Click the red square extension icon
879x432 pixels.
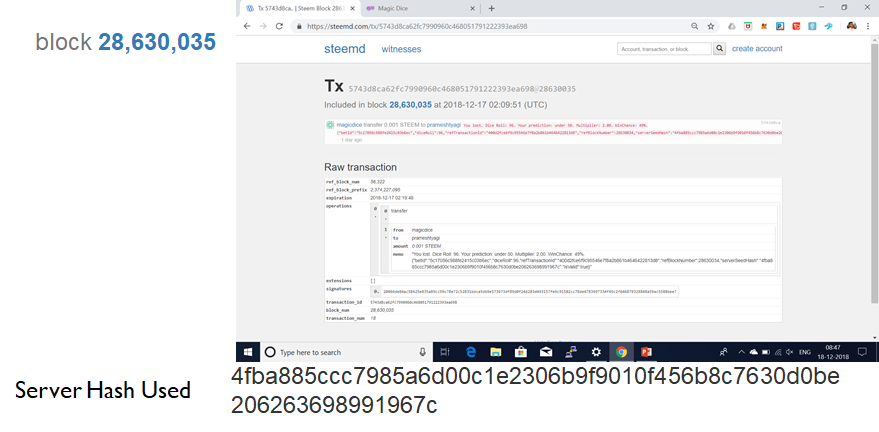coord(796,26)
